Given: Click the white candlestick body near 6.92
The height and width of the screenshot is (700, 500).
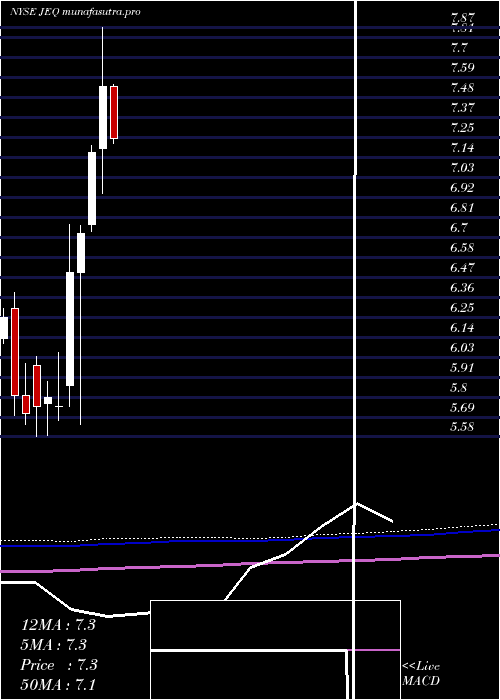Looking at the screenshot, I should [x=92, y=188].
